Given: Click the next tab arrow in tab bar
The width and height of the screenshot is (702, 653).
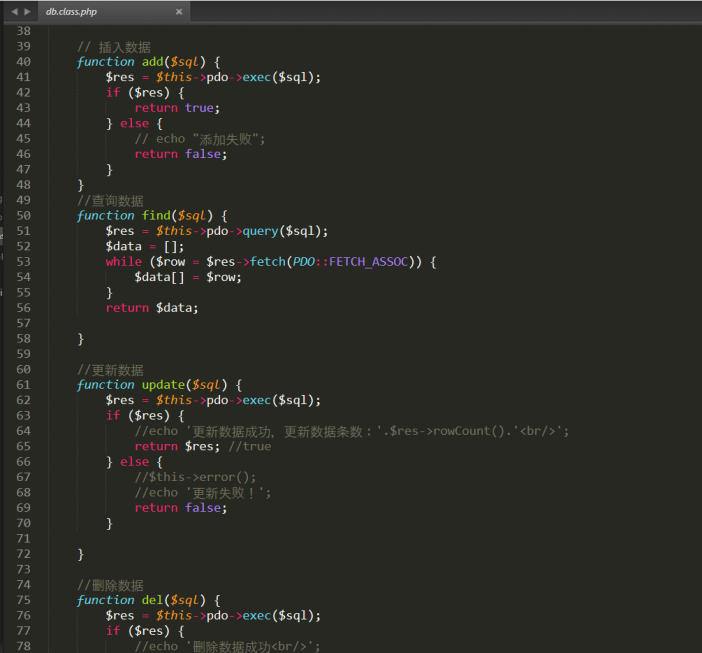Looking at the screenshot, I should [27, 12].
